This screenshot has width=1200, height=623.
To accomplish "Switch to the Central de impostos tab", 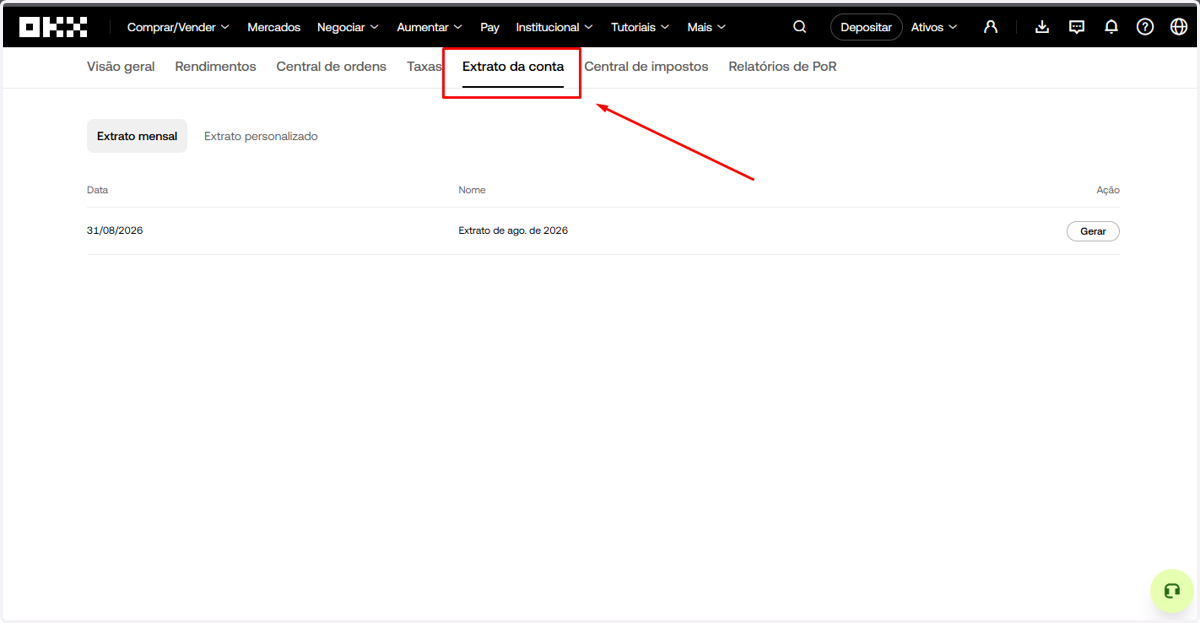I will pyautogui.click(x=646, y=67).
